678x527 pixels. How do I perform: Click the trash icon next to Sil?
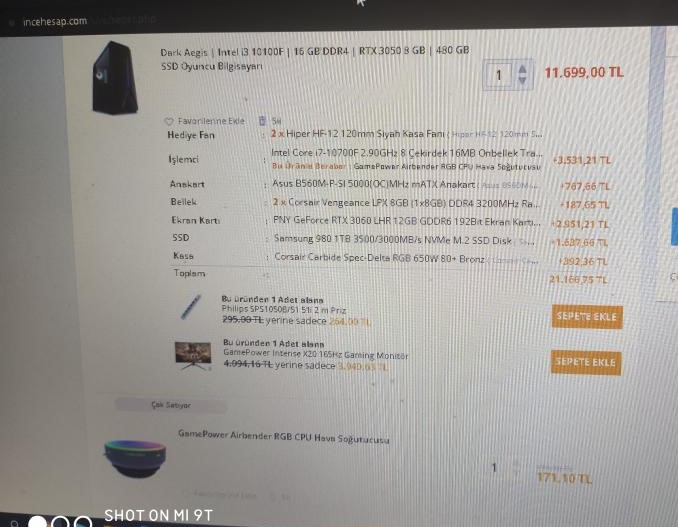[x=262, y=121]
